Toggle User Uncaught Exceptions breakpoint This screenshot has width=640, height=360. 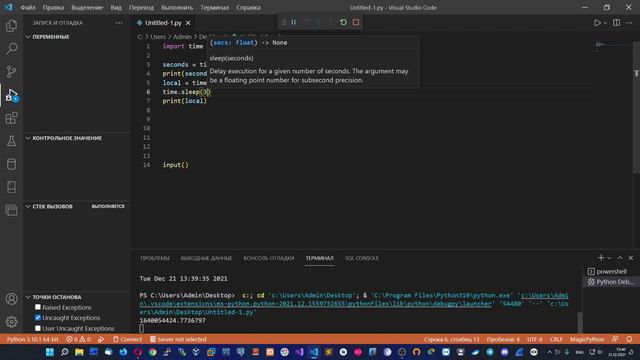38,328
